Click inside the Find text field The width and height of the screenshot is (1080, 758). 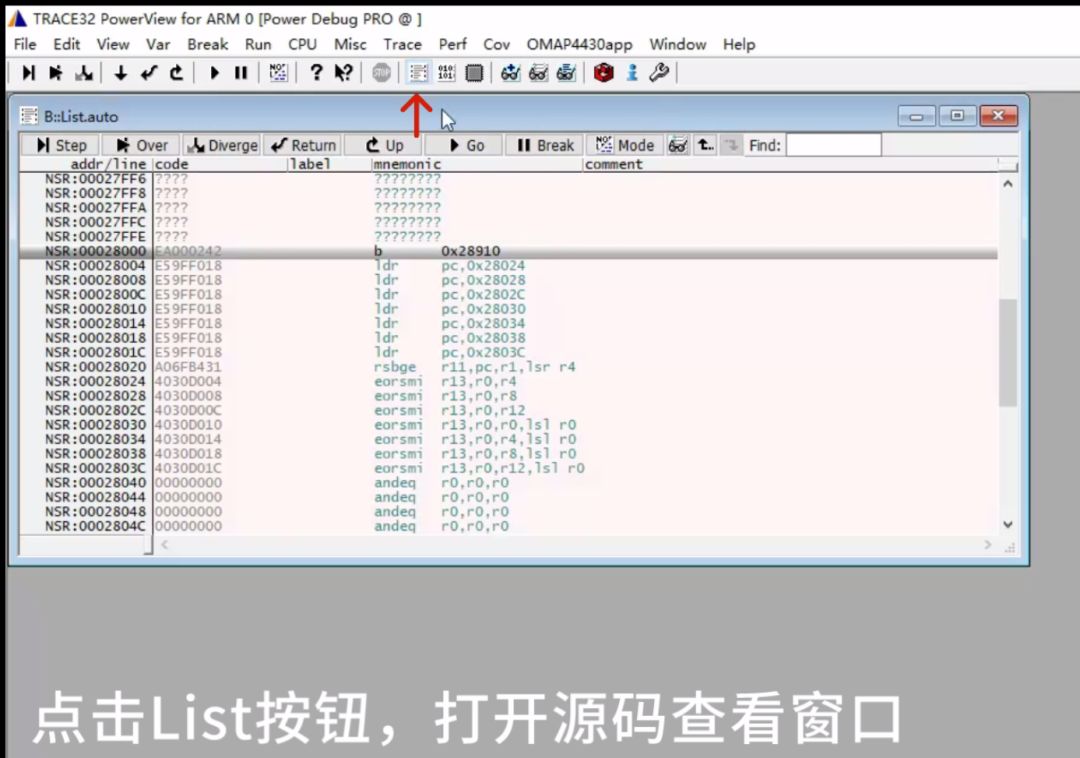[835, 145]
